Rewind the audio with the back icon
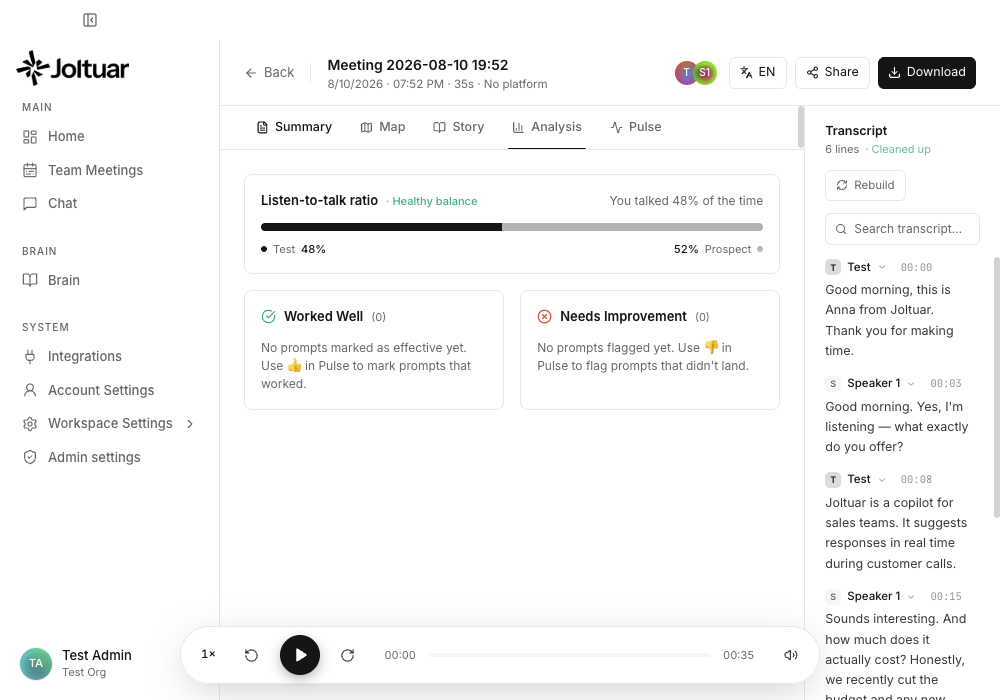Viewport: 1000px width, 700px height. 251,655
